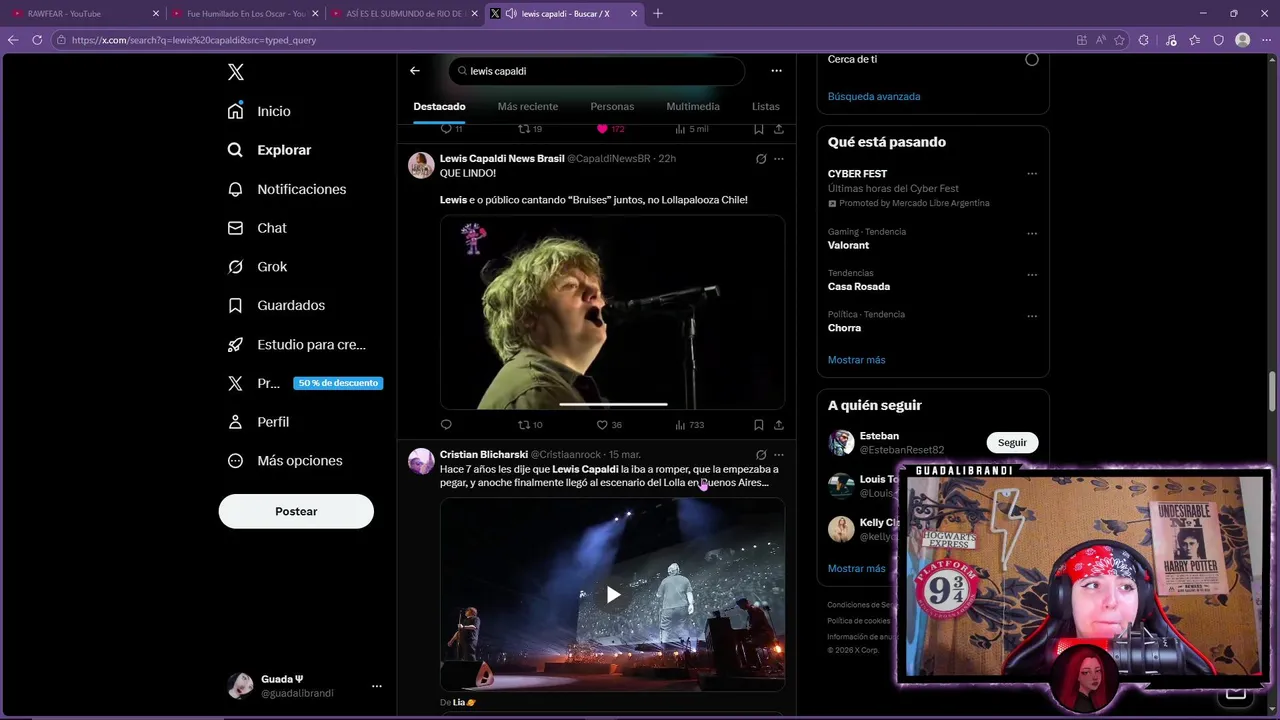This screenshot has width=1280, height=720.
Task: Focus the lewis capaldi search field
Action: [x=597, y=71]
